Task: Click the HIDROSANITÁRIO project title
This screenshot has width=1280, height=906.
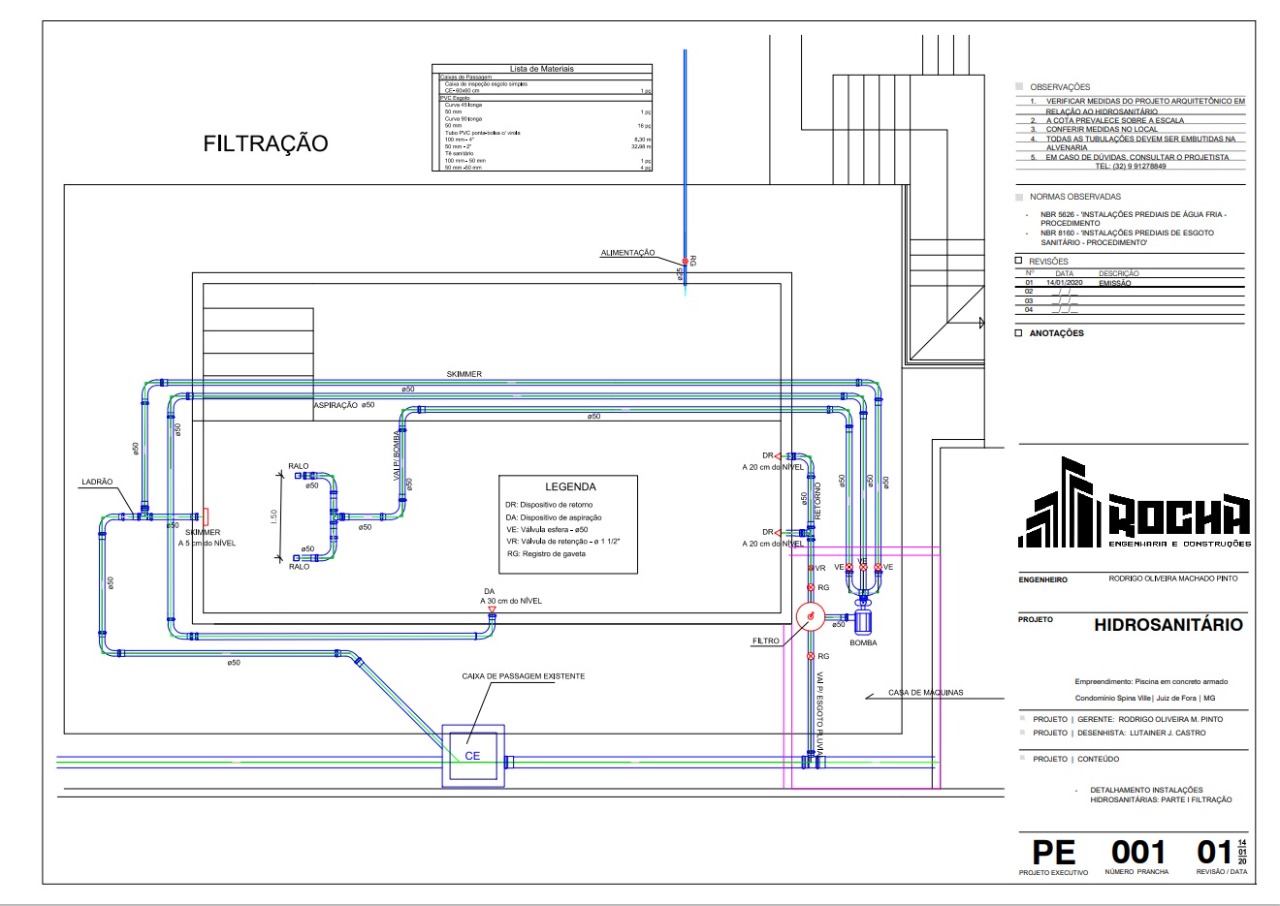Action: [1168, 625]
